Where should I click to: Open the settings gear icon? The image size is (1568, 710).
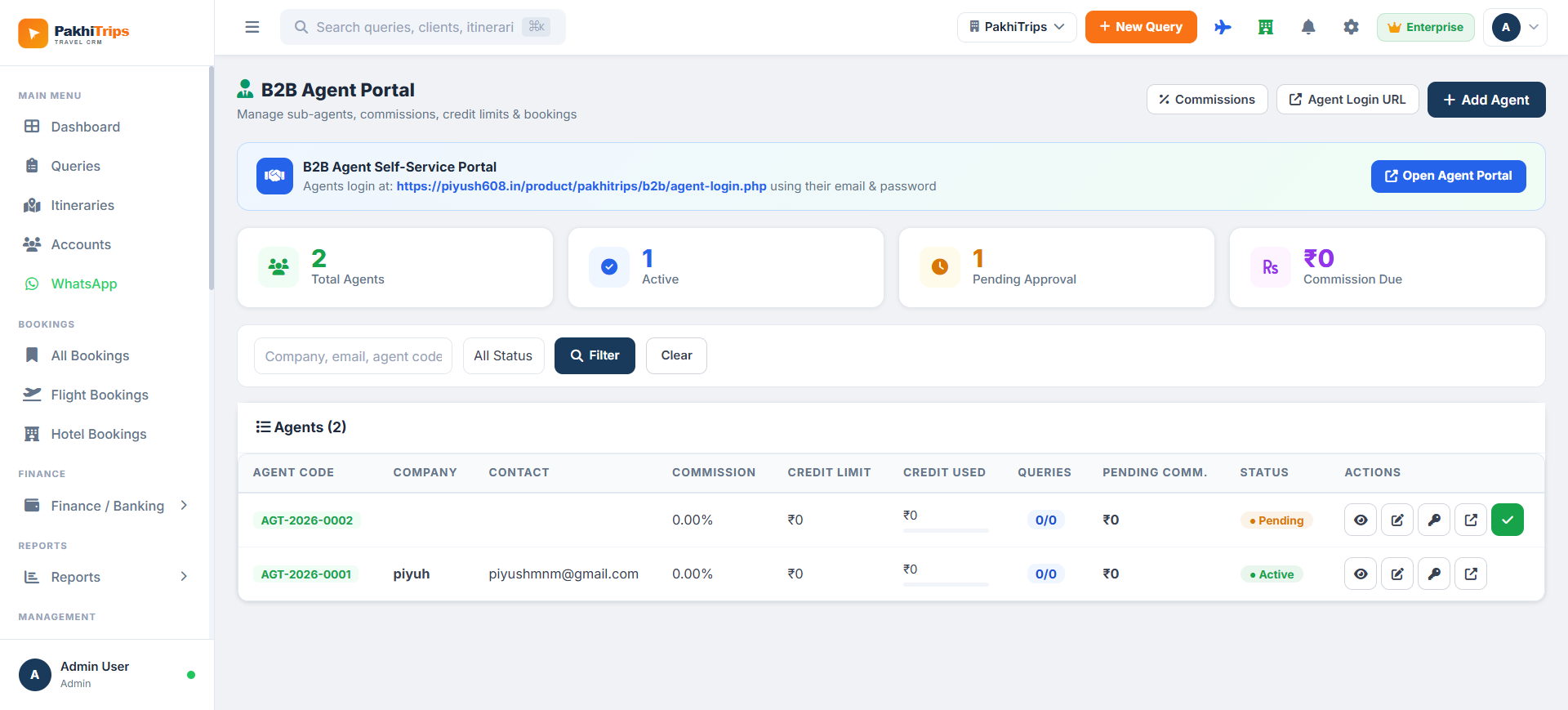pos(1352,27)
